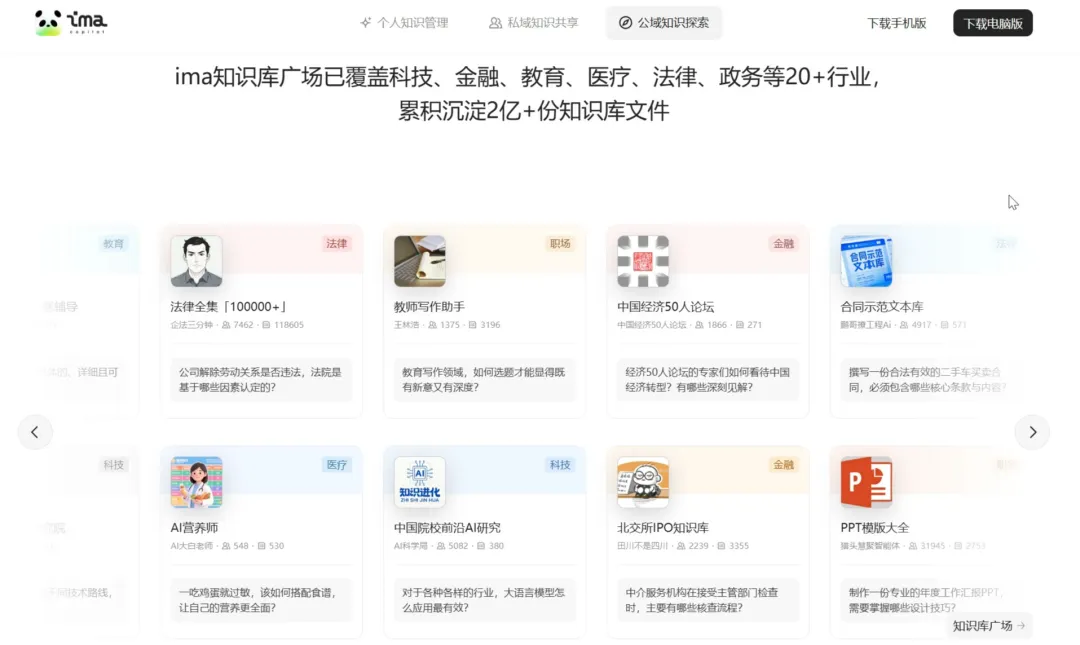Click the member count 7462 on 法律全集
1080x645 pixels.
pyautogui.click(x=243, y=325)
